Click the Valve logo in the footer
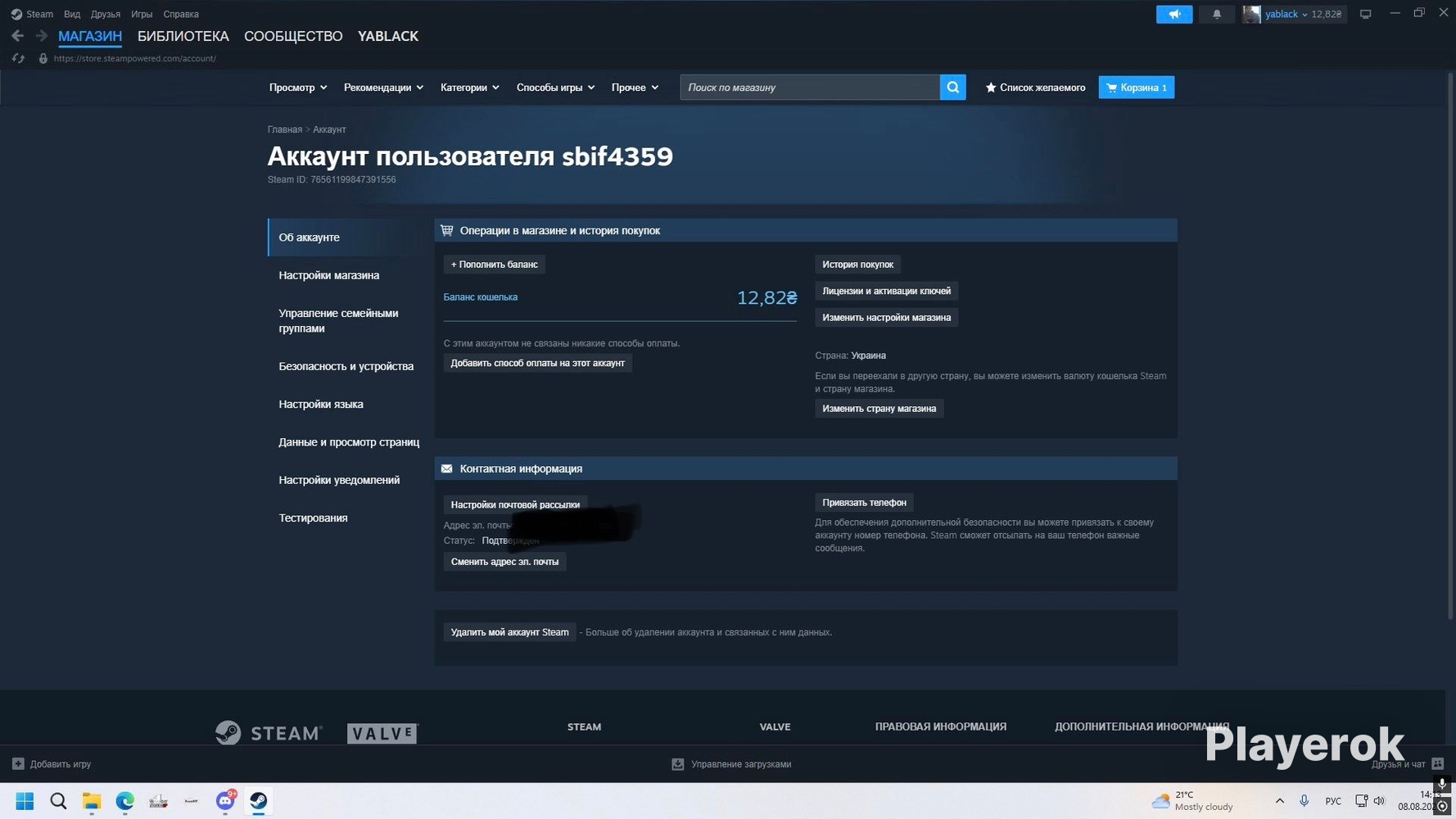 pos(382,733)
